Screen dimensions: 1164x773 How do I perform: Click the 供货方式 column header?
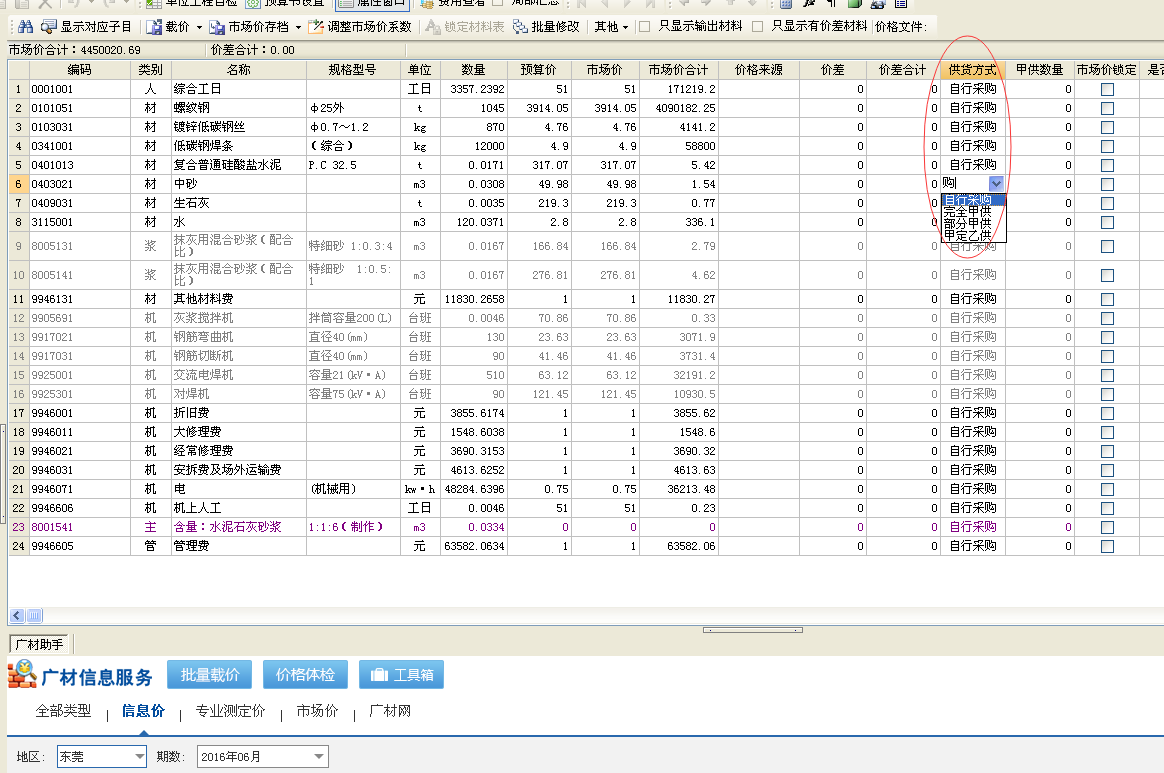[x=973, y=70]
